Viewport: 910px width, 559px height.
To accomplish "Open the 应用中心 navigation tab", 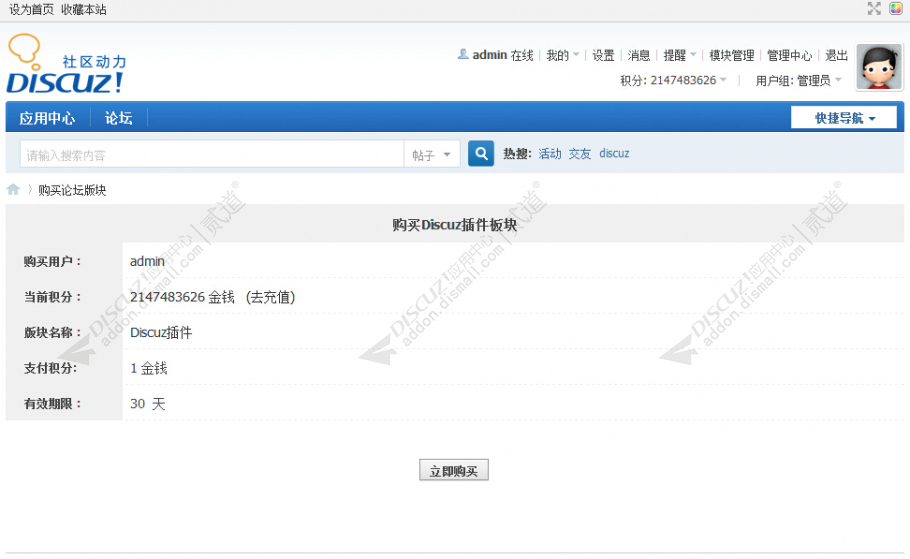I will [x=47, y=118].
